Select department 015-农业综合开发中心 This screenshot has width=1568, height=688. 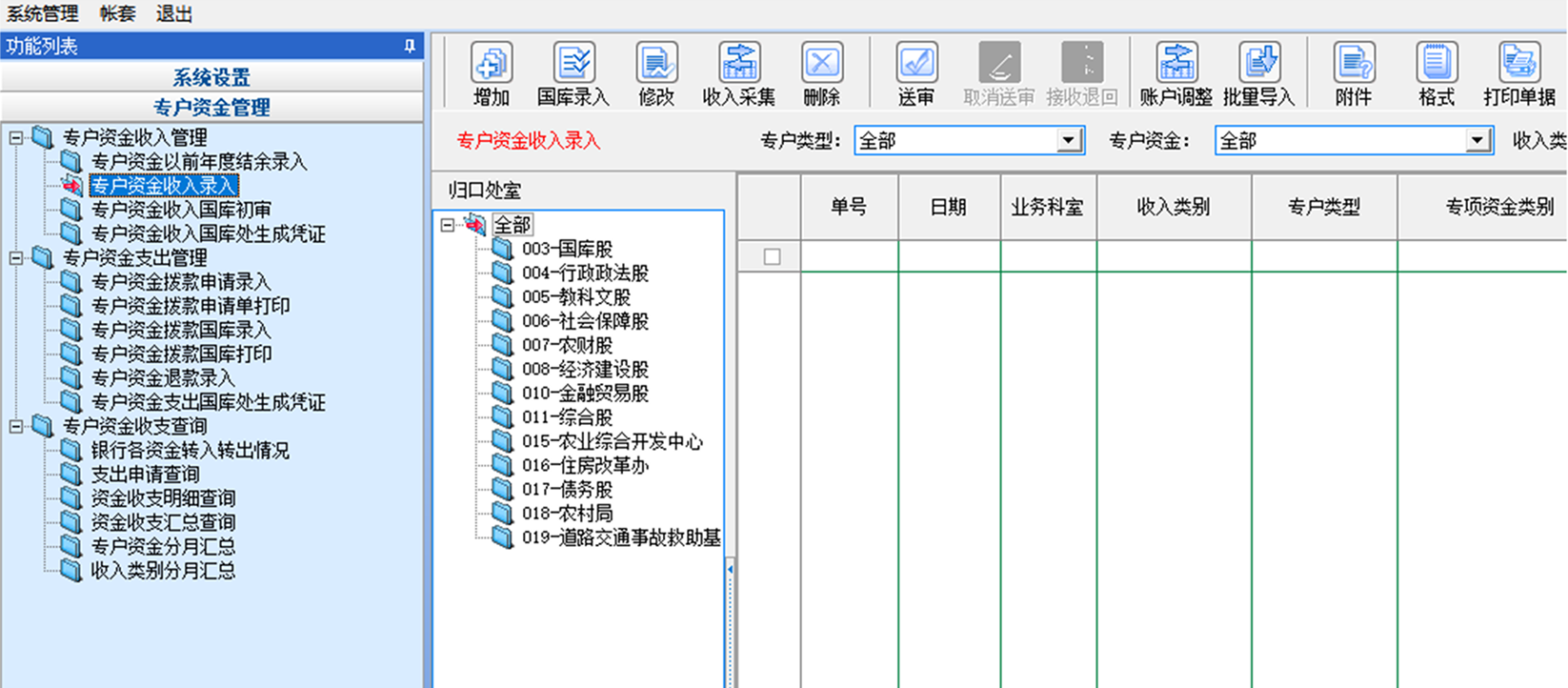613,441
